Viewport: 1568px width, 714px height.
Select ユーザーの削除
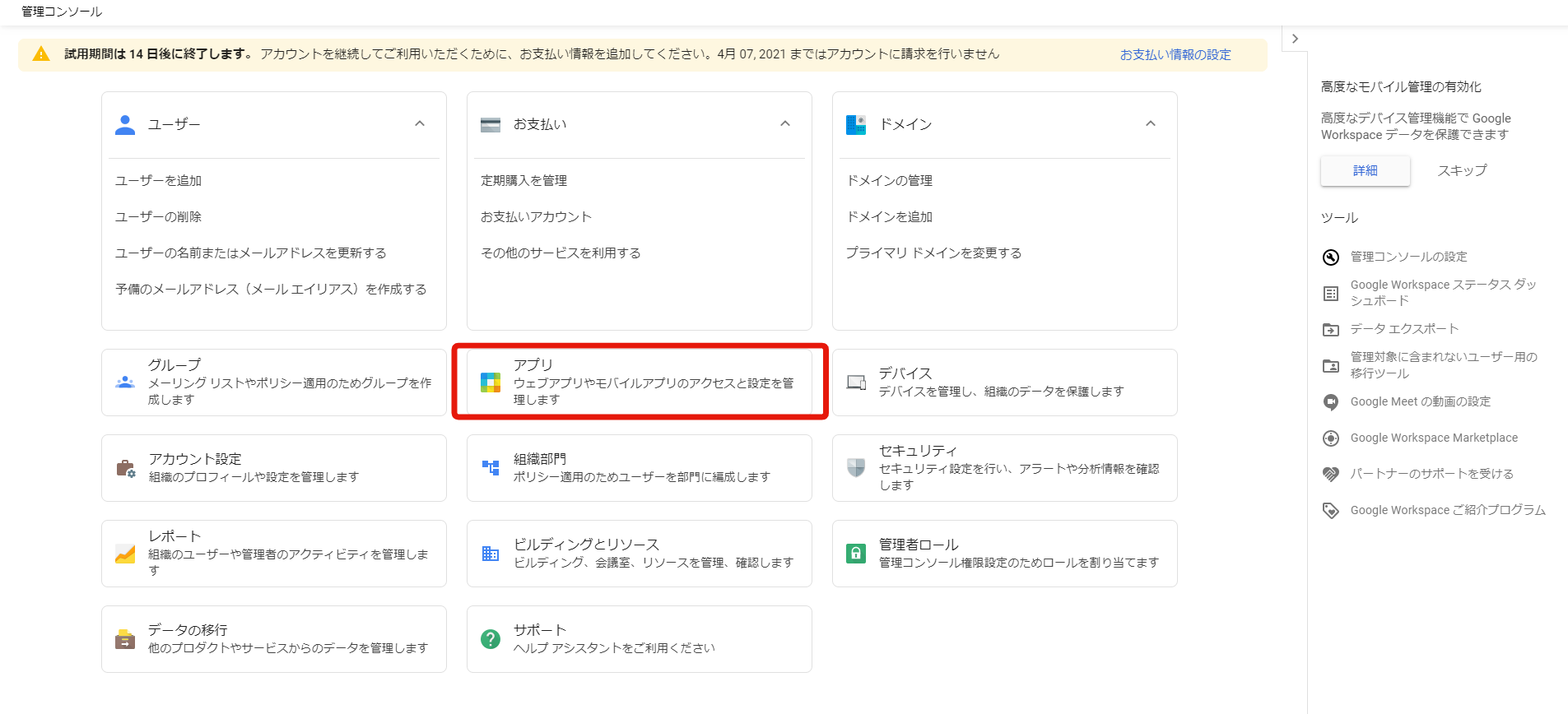coord(159,217)
